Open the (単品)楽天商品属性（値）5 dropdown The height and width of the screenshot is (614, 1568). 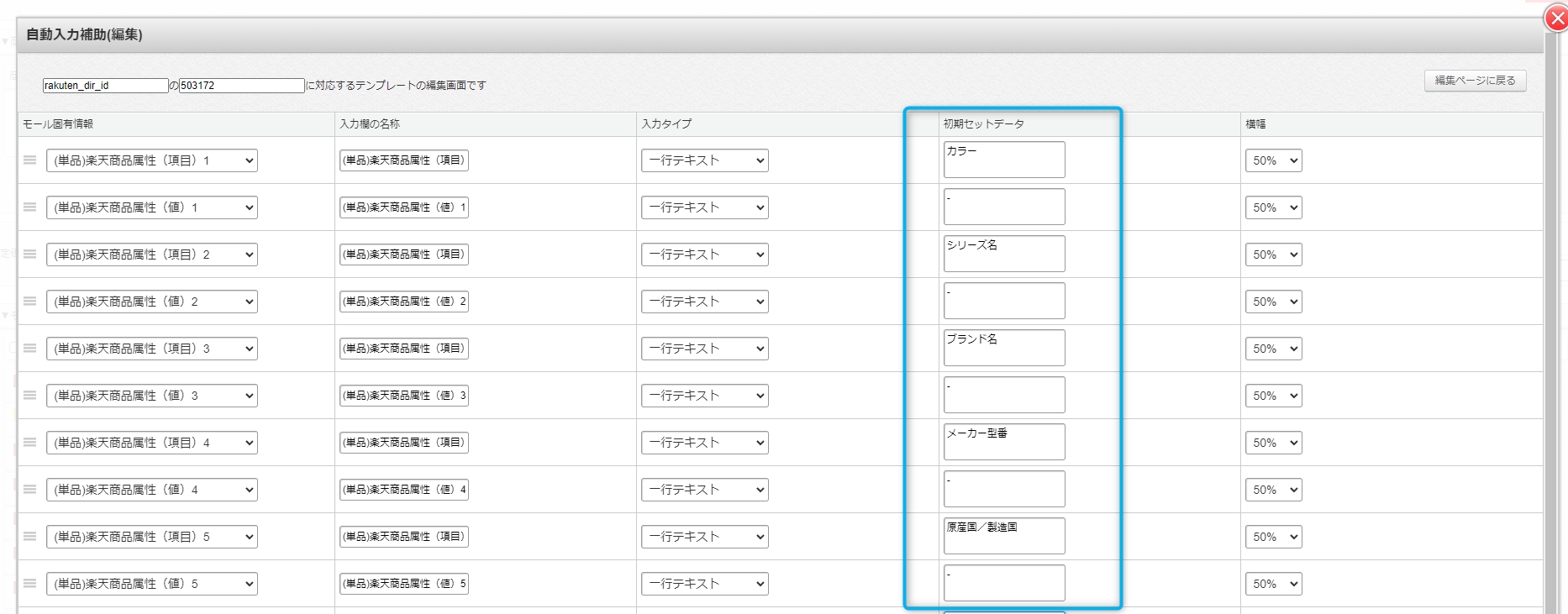point(152,584)
